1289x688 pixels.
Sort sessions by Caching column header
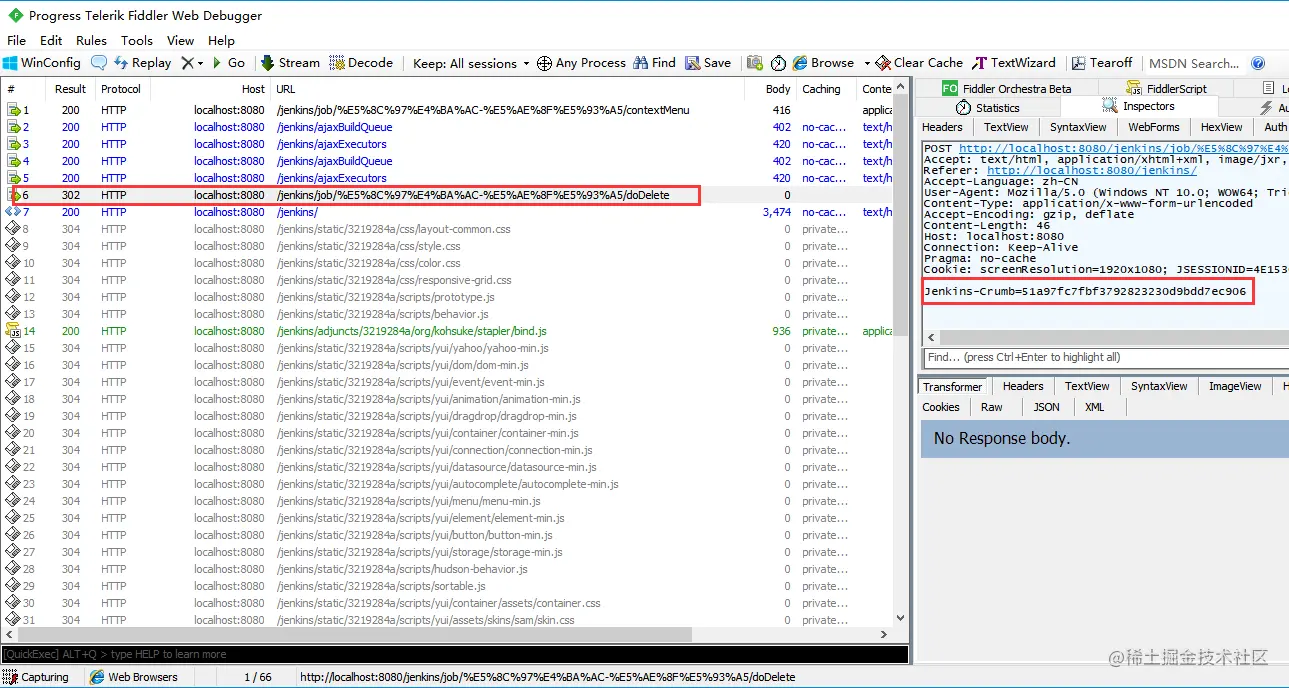[x=826, y=88]
